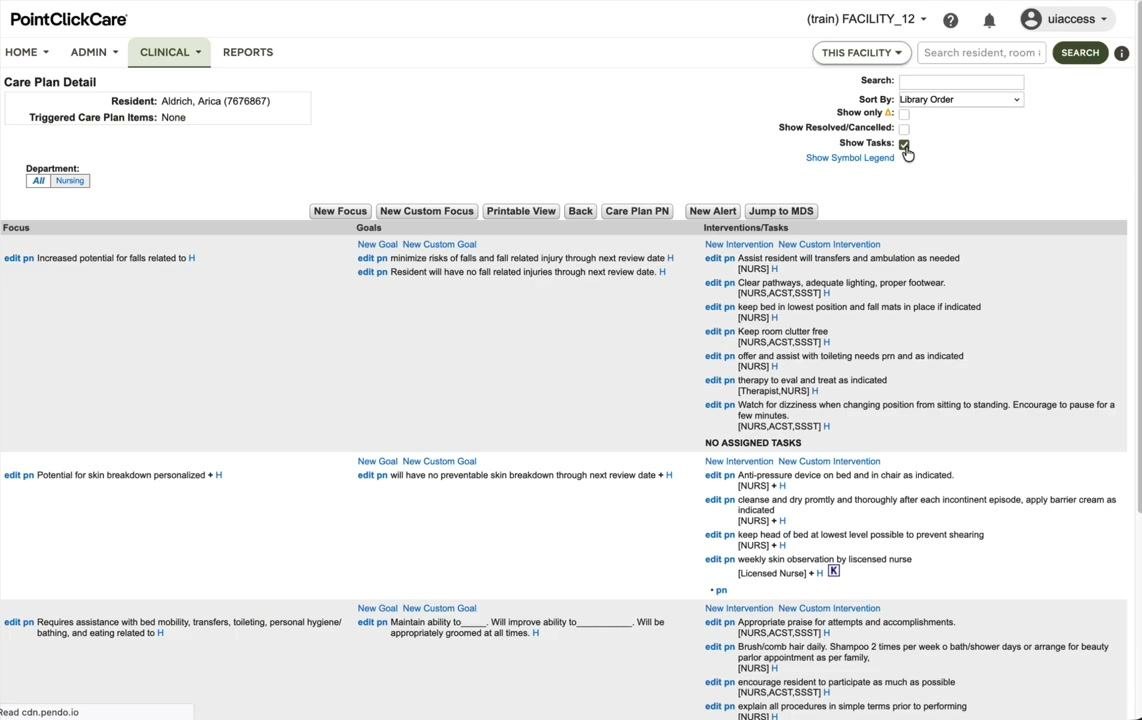The image size is (1142, 720).
Task: Click Jump to MDS button
Action: 781,211
